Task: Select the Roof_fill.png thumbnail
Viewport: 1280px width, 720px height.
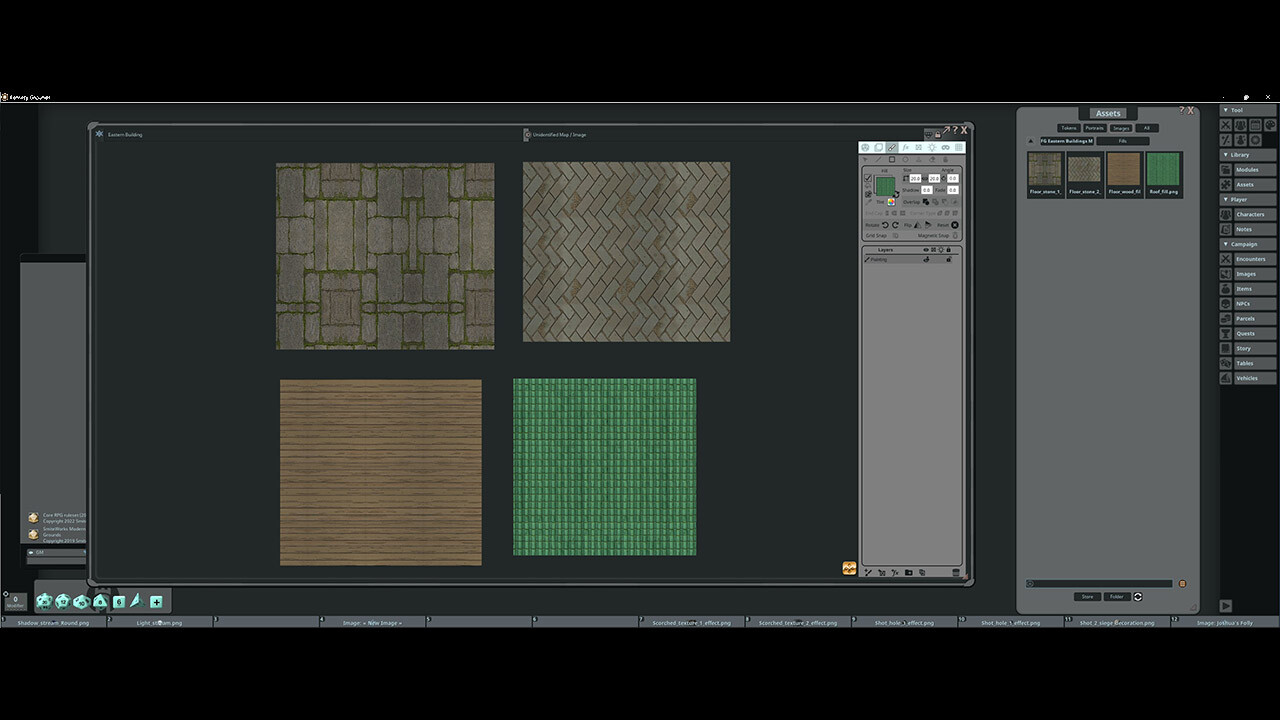Action: tap(1163, 169)
